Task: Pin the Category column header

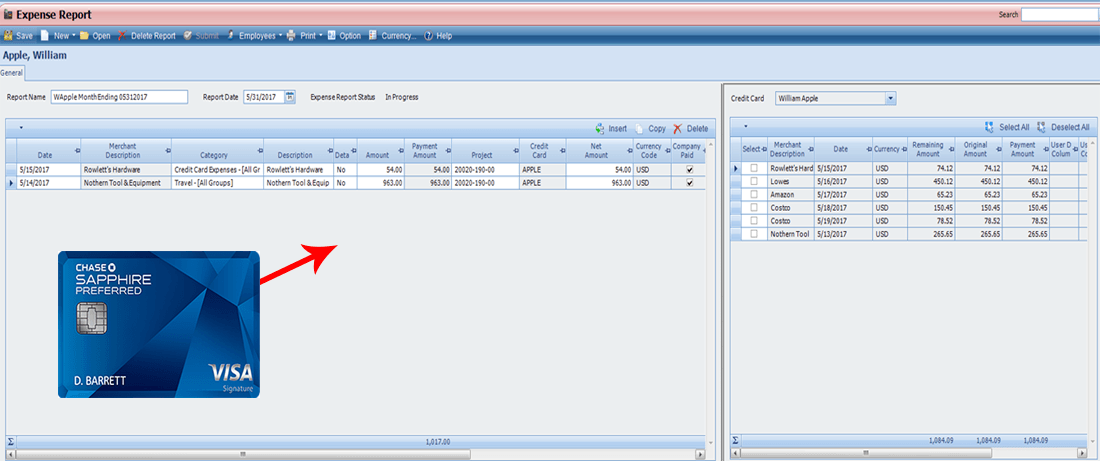Action: (x=260, y=151)
